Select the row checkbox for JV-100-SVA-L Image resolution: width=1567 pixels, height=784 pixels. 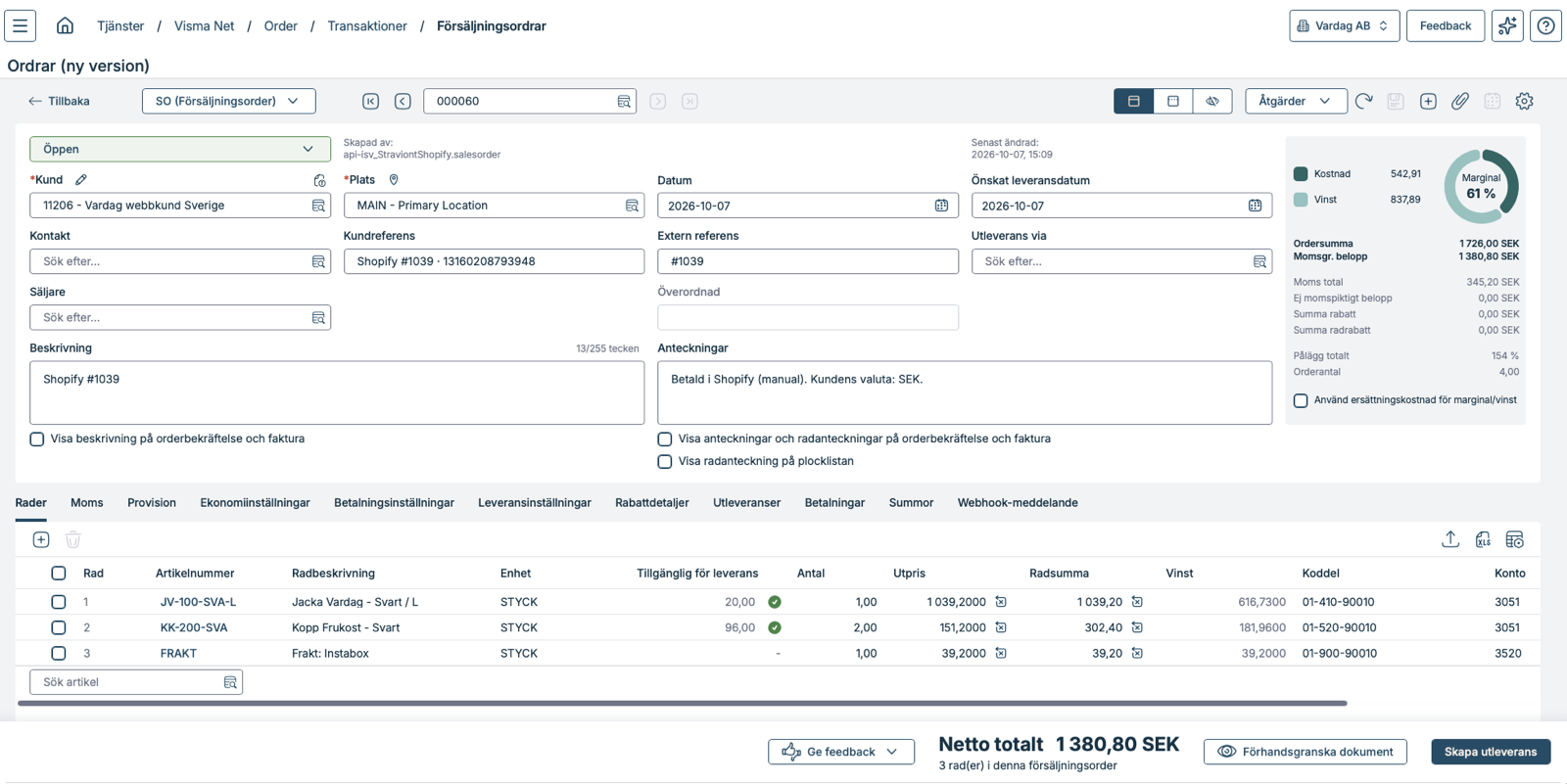(59, 602)
